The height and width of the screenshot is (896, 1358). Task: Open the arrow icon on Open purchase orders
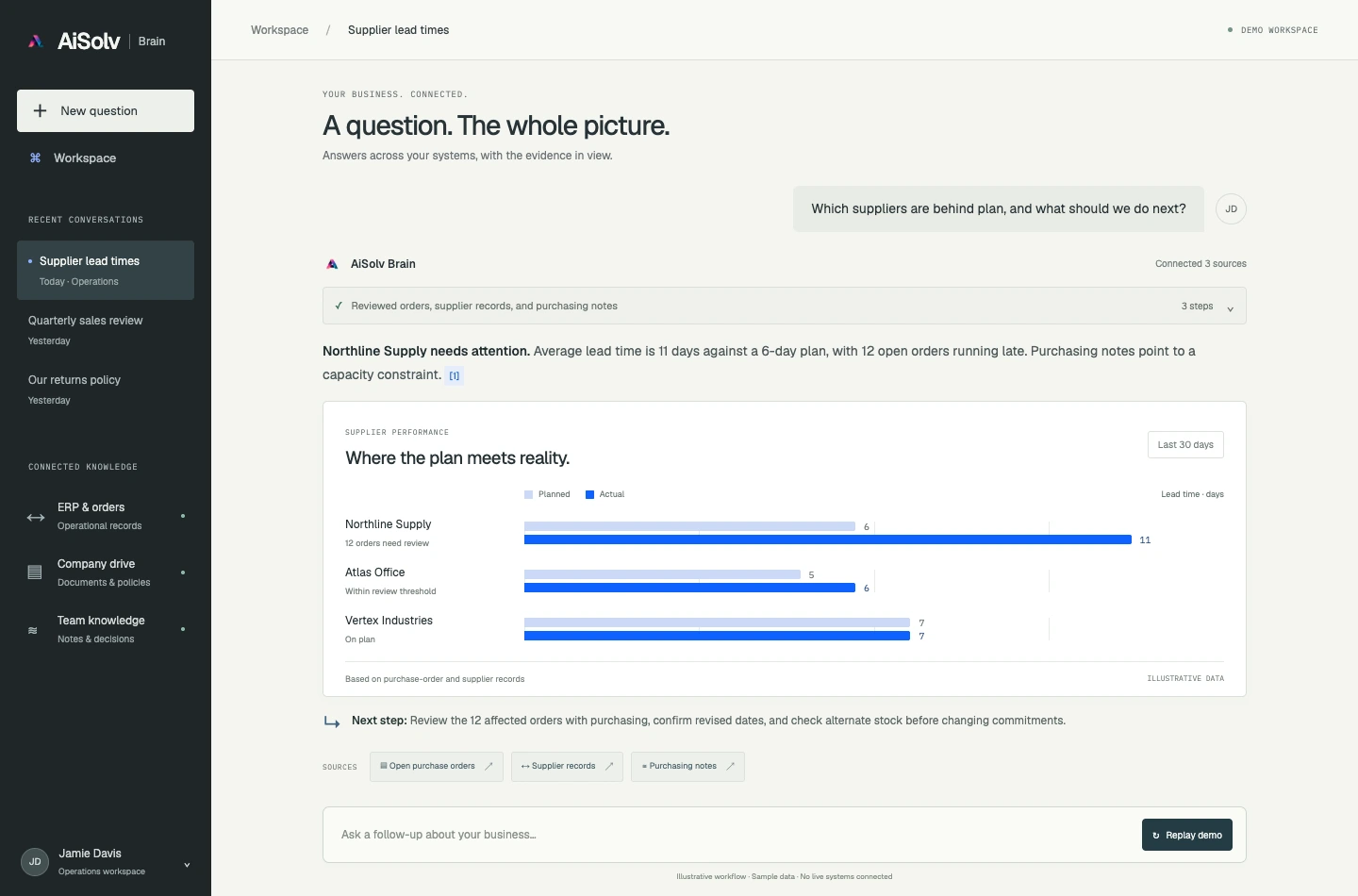pyautogui.click(x=489, y=766)
